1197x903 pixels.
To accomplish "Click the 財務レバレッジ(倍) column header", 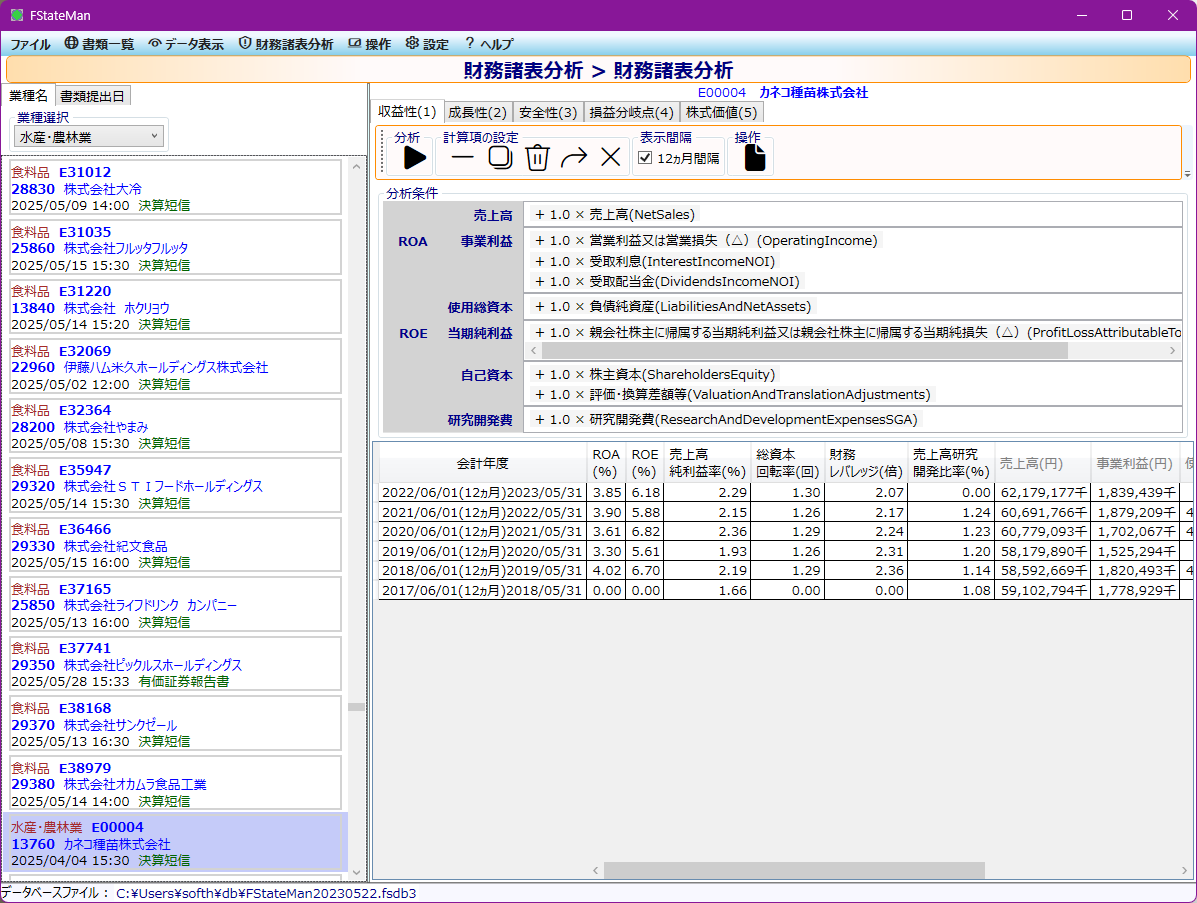I will tap(866, 463).
